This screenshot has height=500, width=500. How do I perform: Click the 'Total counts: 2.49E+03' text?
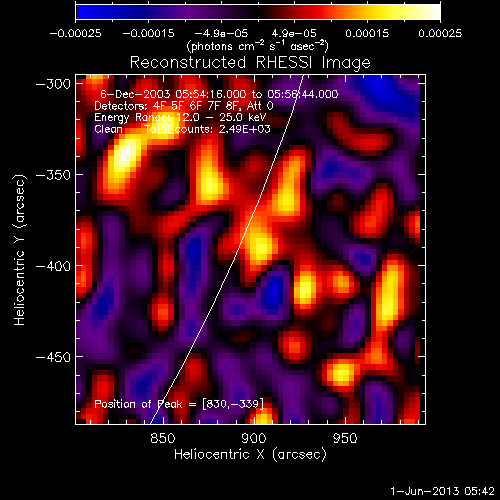[207, 129]
